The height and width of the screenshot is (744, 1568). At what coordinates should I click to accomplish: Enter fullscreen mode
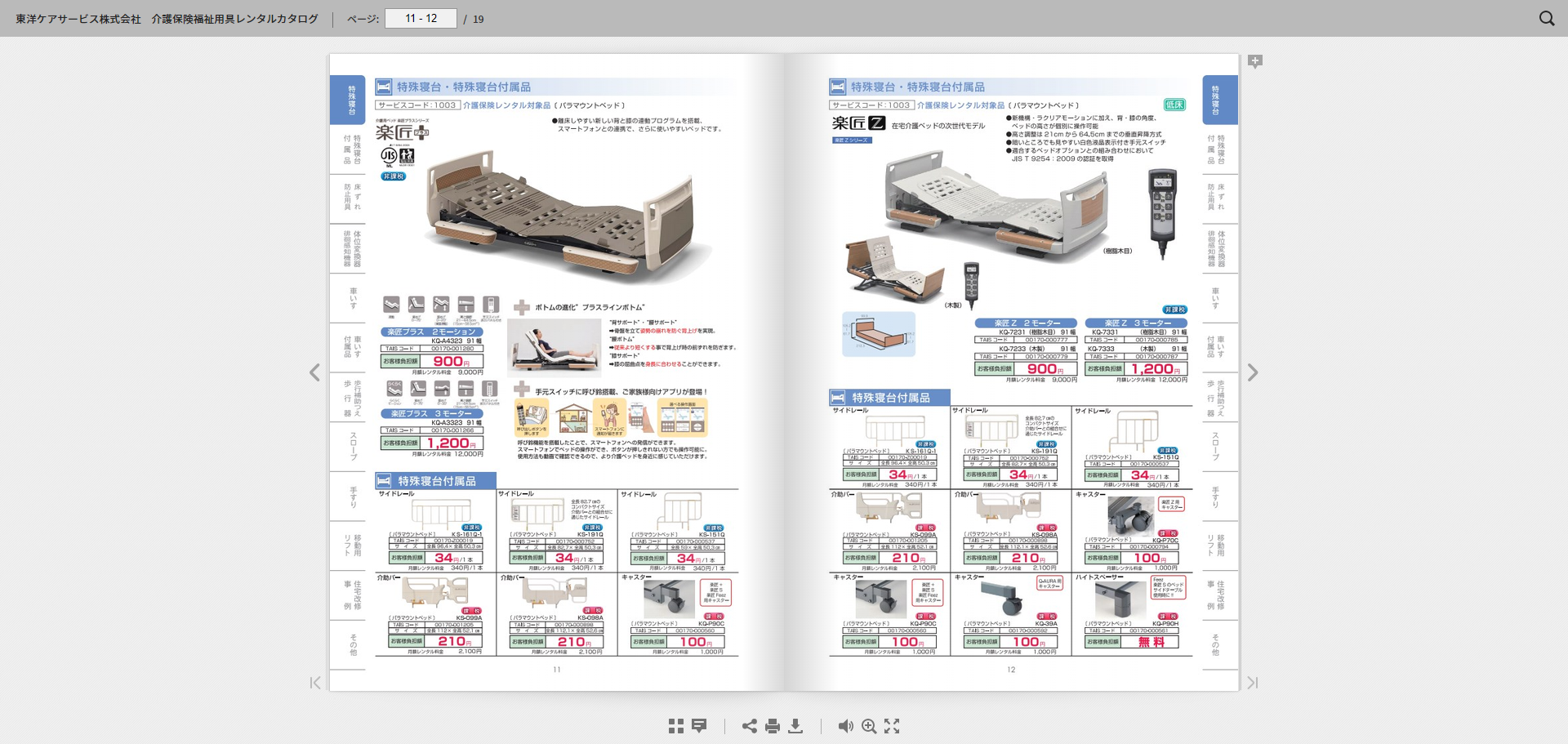892,725
